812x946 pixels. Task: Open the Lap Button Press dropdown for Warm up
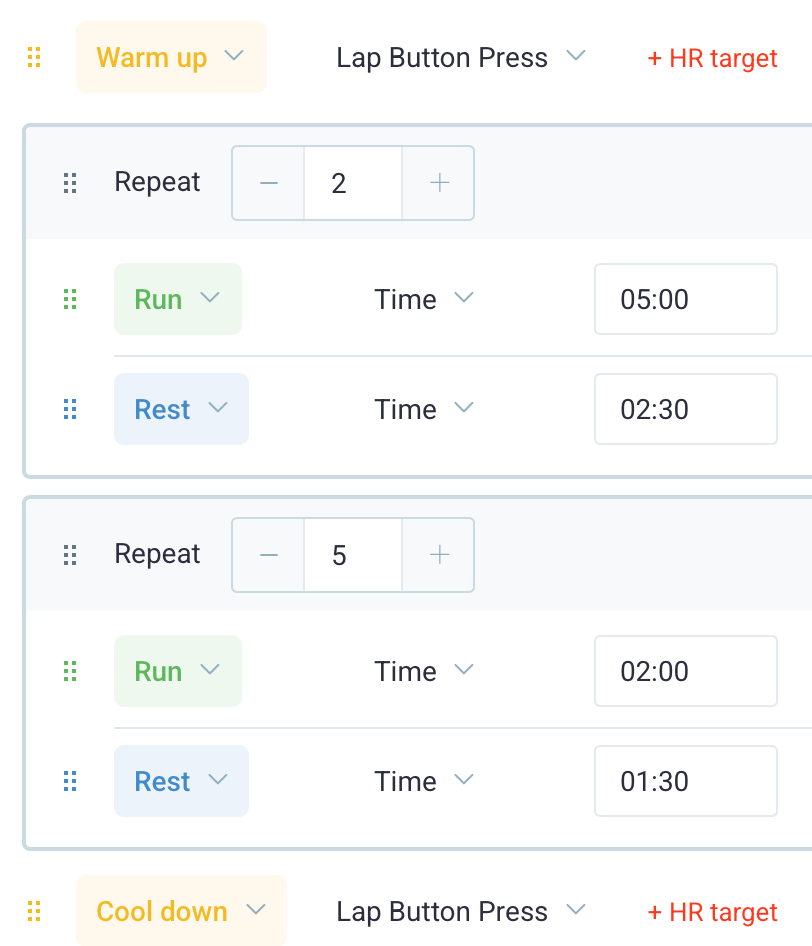(x=460, y=57)
